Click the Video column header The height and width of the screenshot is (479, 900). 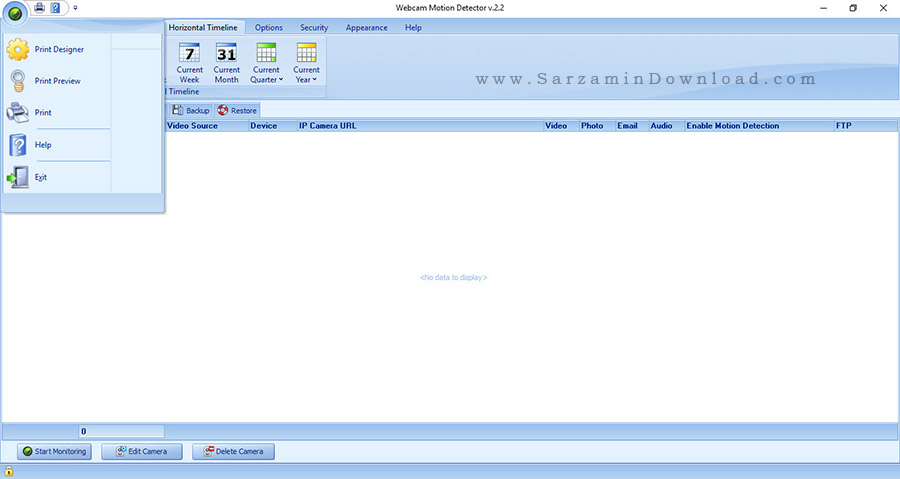coord(561,126)
